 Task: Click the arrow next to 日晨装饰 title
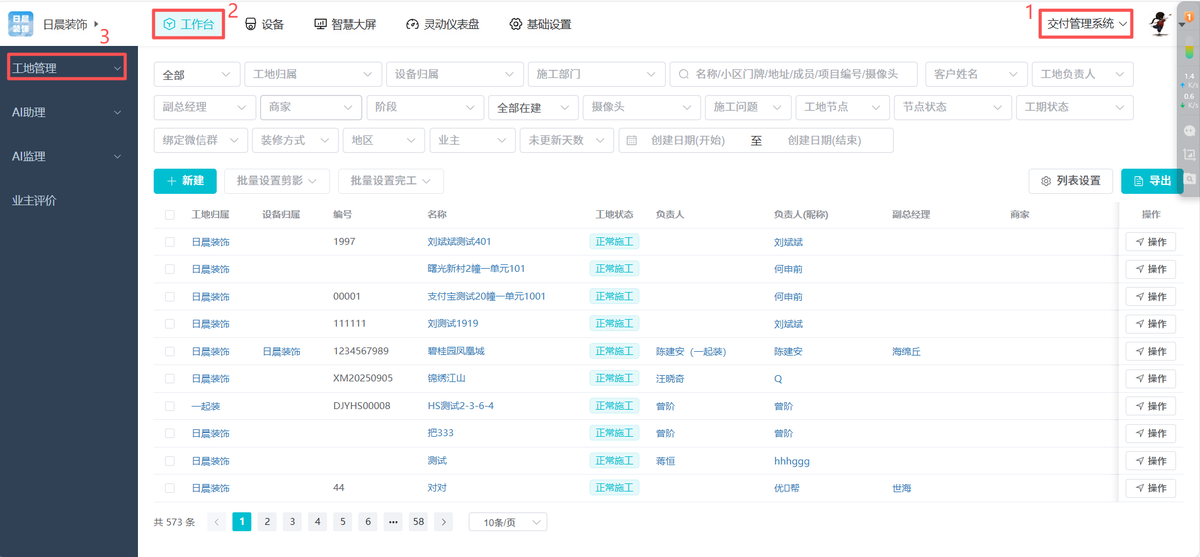(96, 22)
